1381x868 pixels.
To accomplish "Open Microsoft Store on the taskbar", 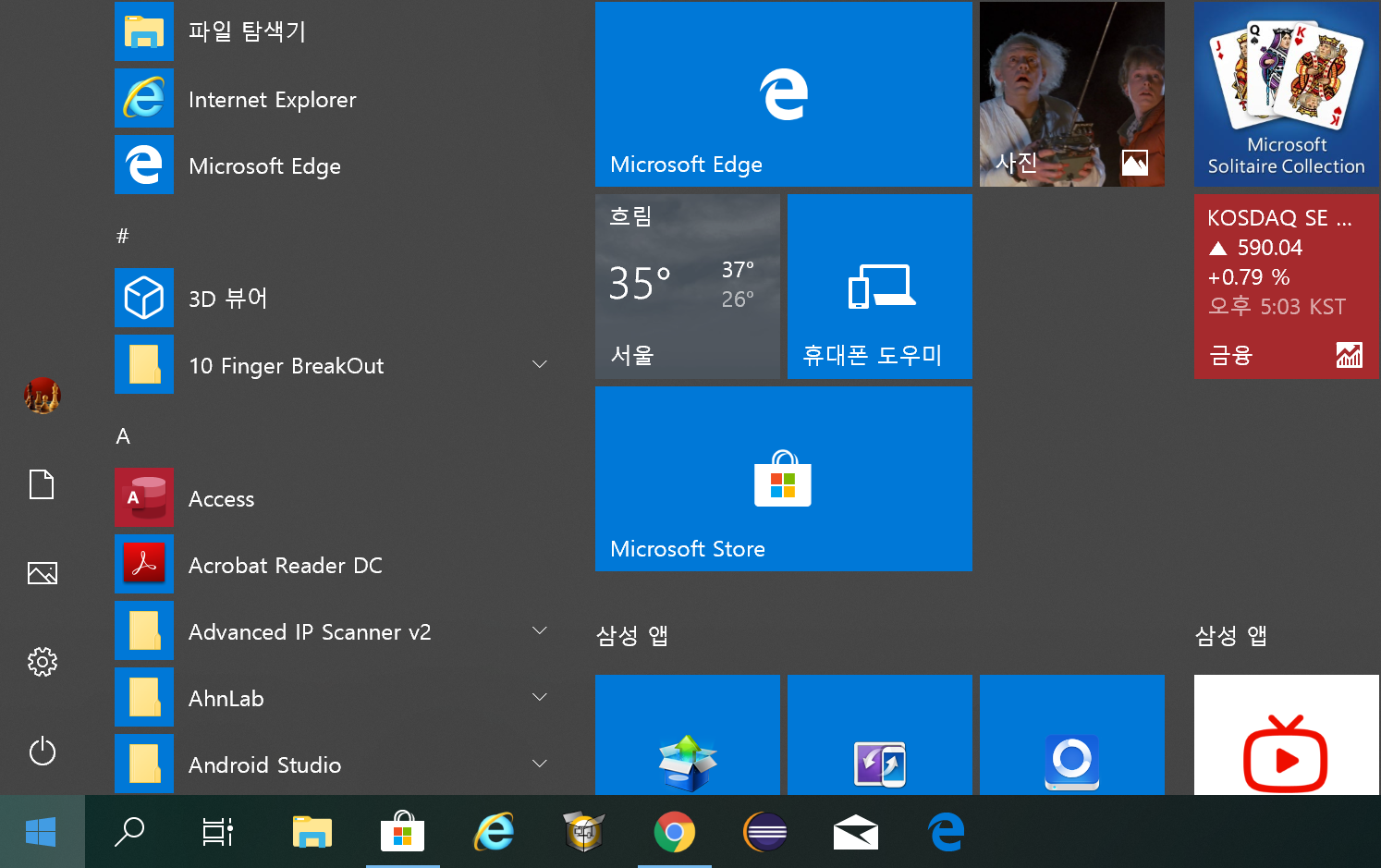I will [403, 832].
